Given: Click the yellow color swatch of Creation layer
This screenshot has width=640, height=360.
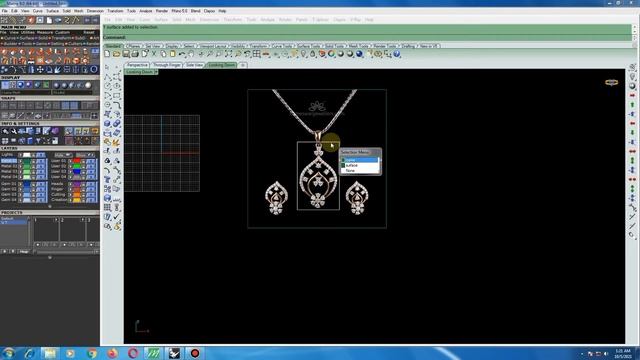Looking at the screenshot, I should pos(76,200).
